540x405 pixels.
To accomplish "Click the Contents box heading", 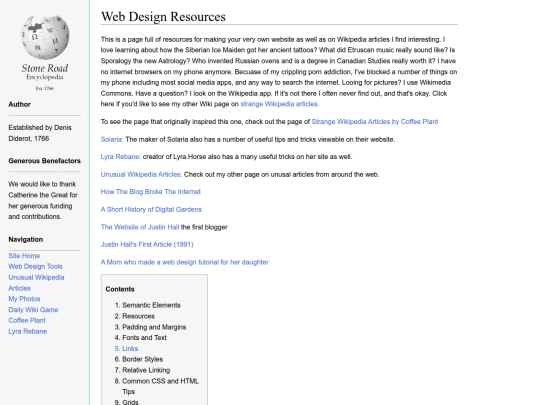I will [120, 289].
